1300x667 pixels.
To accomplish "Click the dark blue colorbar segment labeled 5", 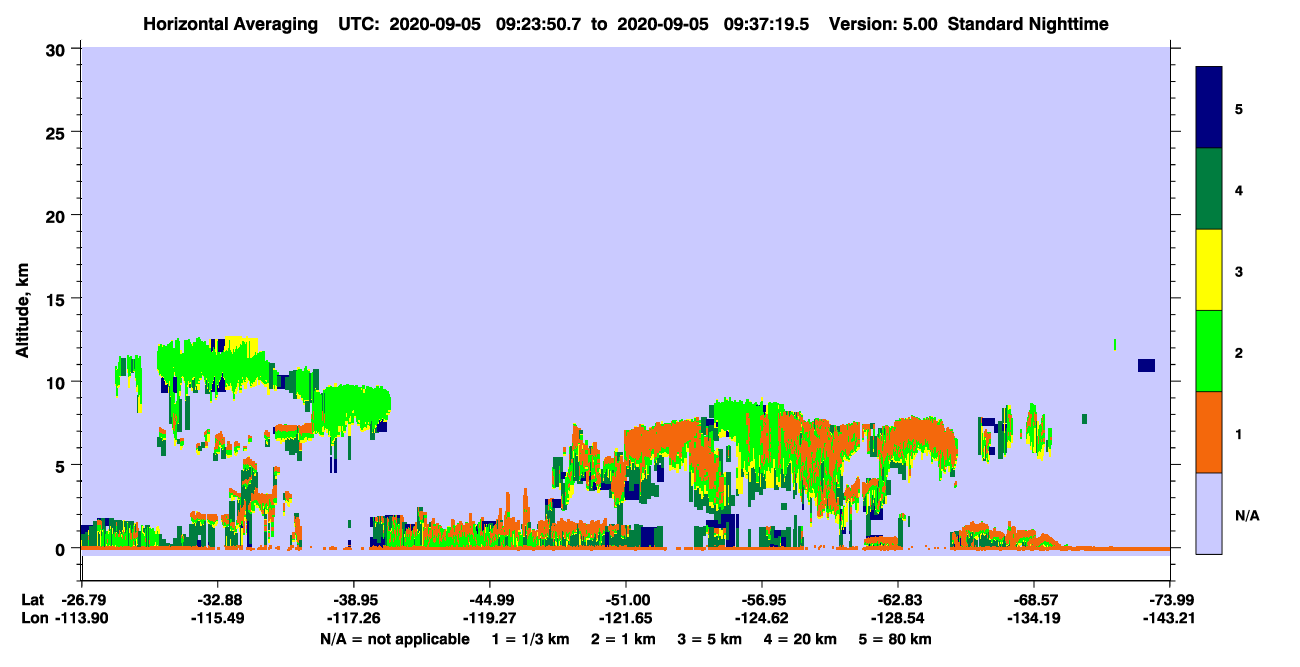I will pos(1209,108).
